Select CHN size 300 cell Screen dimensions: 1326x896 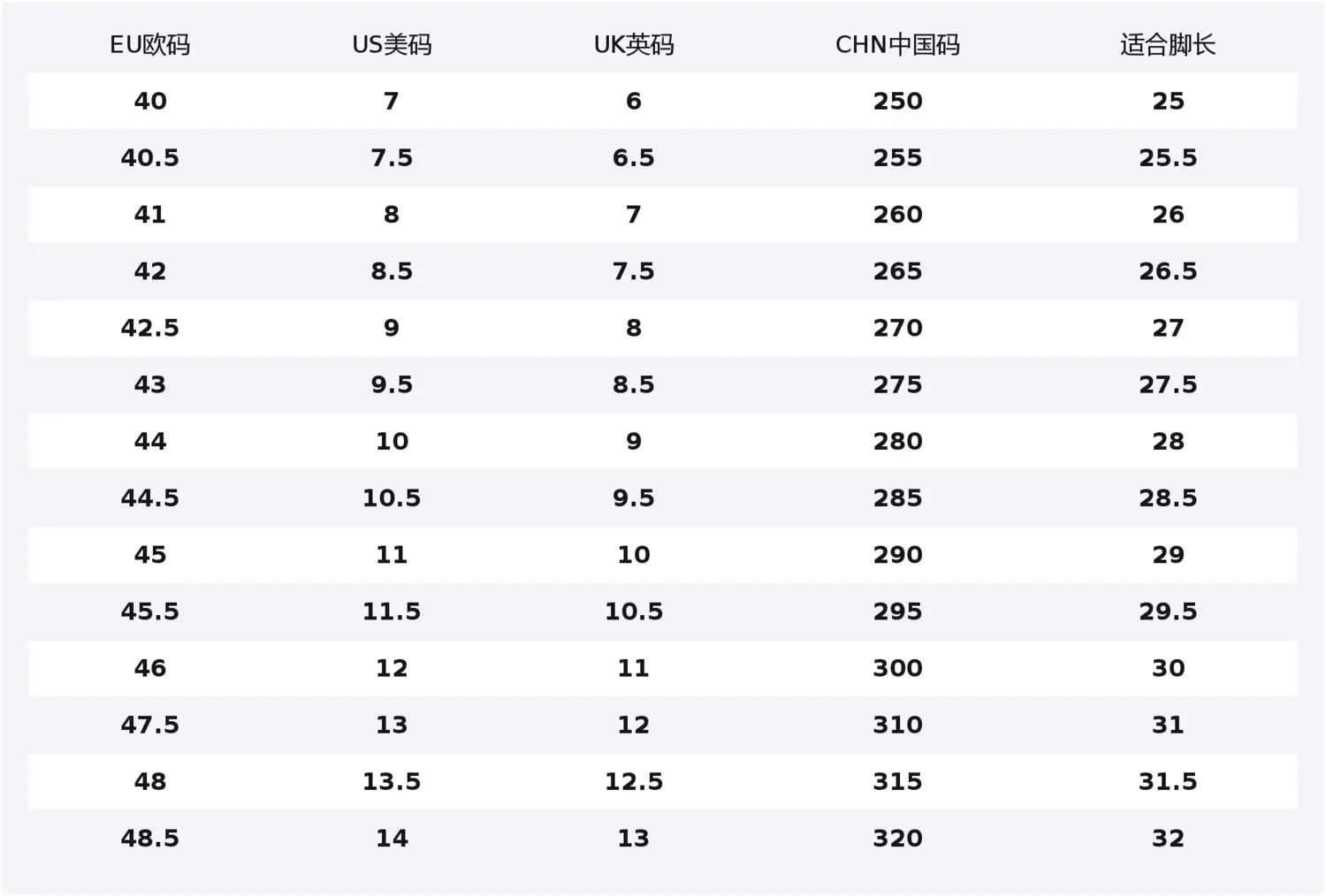click(898, 668)
